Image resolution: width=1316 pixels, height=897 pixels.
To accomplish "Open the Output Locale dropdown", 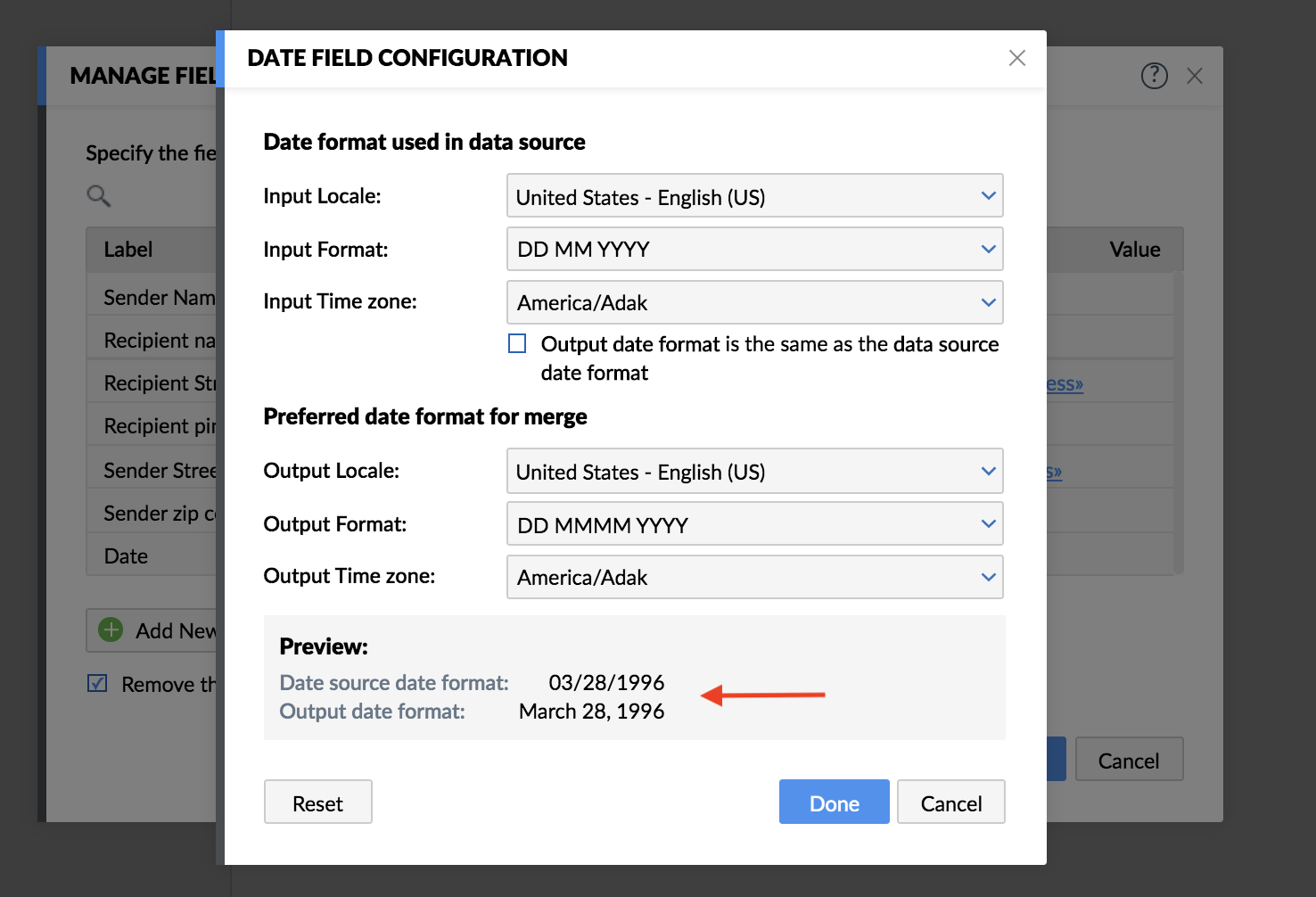I will 754,471.
